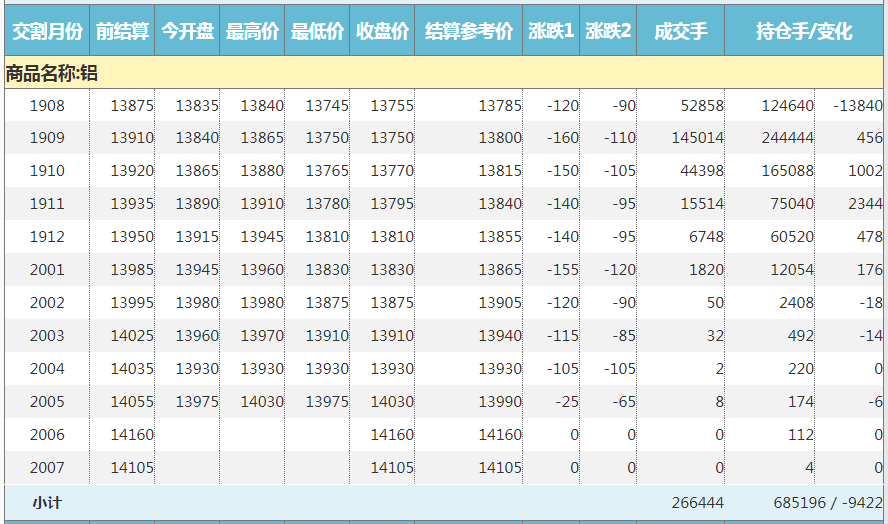This screenshot has width=888, height=524.
Task: Select the 结算参考价 column header
Action: coord(468,32)
